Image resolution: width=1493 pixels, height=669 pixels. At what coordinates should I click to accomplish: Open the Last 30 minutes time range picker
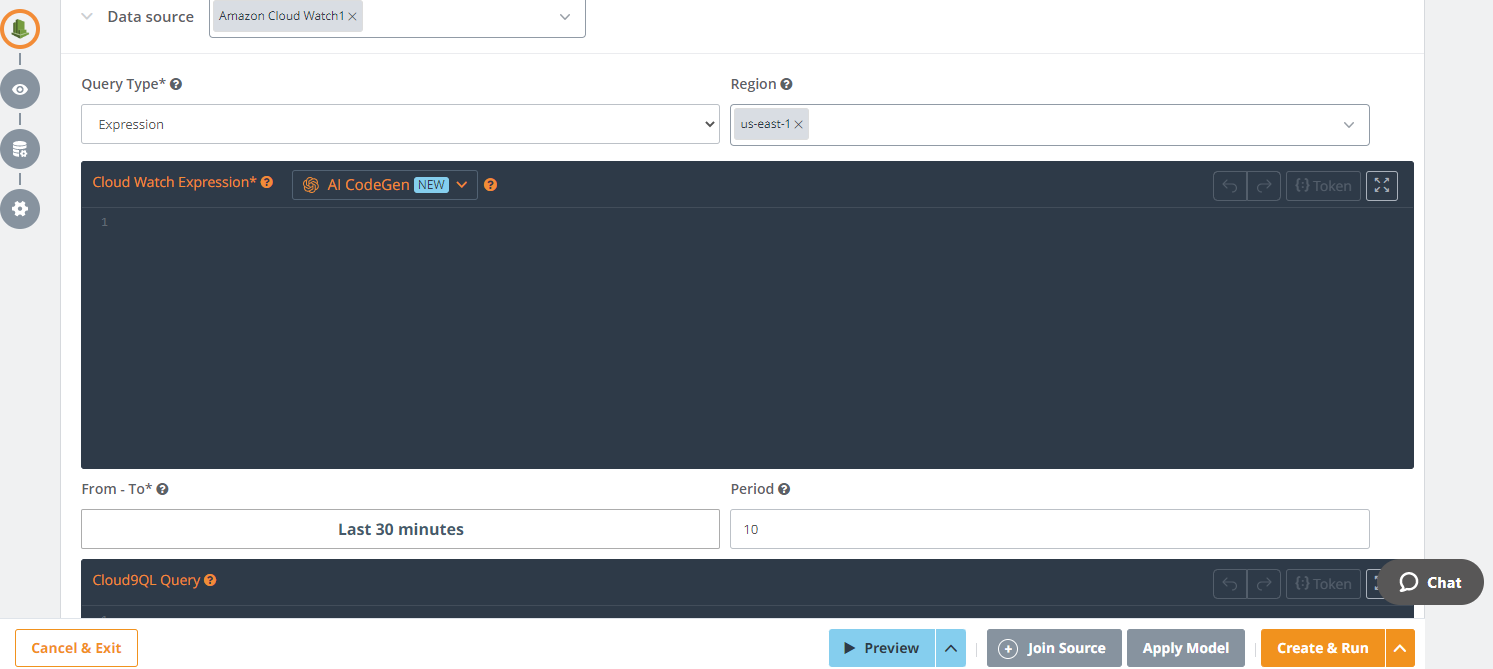click(400, 529)
